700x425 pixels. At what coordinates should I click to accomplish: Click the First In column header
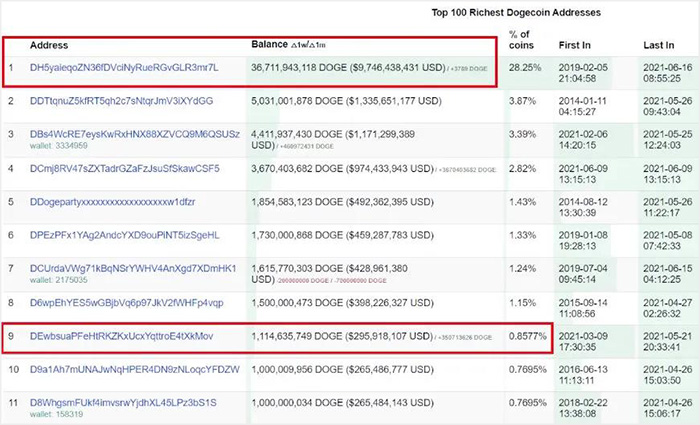tap(573, 45)
